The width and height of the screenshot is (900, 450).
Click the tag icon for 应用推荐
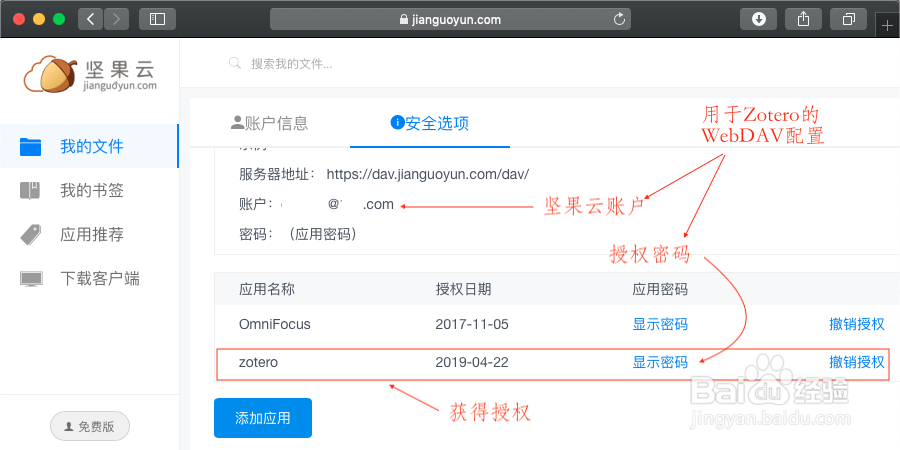(30, 235)
